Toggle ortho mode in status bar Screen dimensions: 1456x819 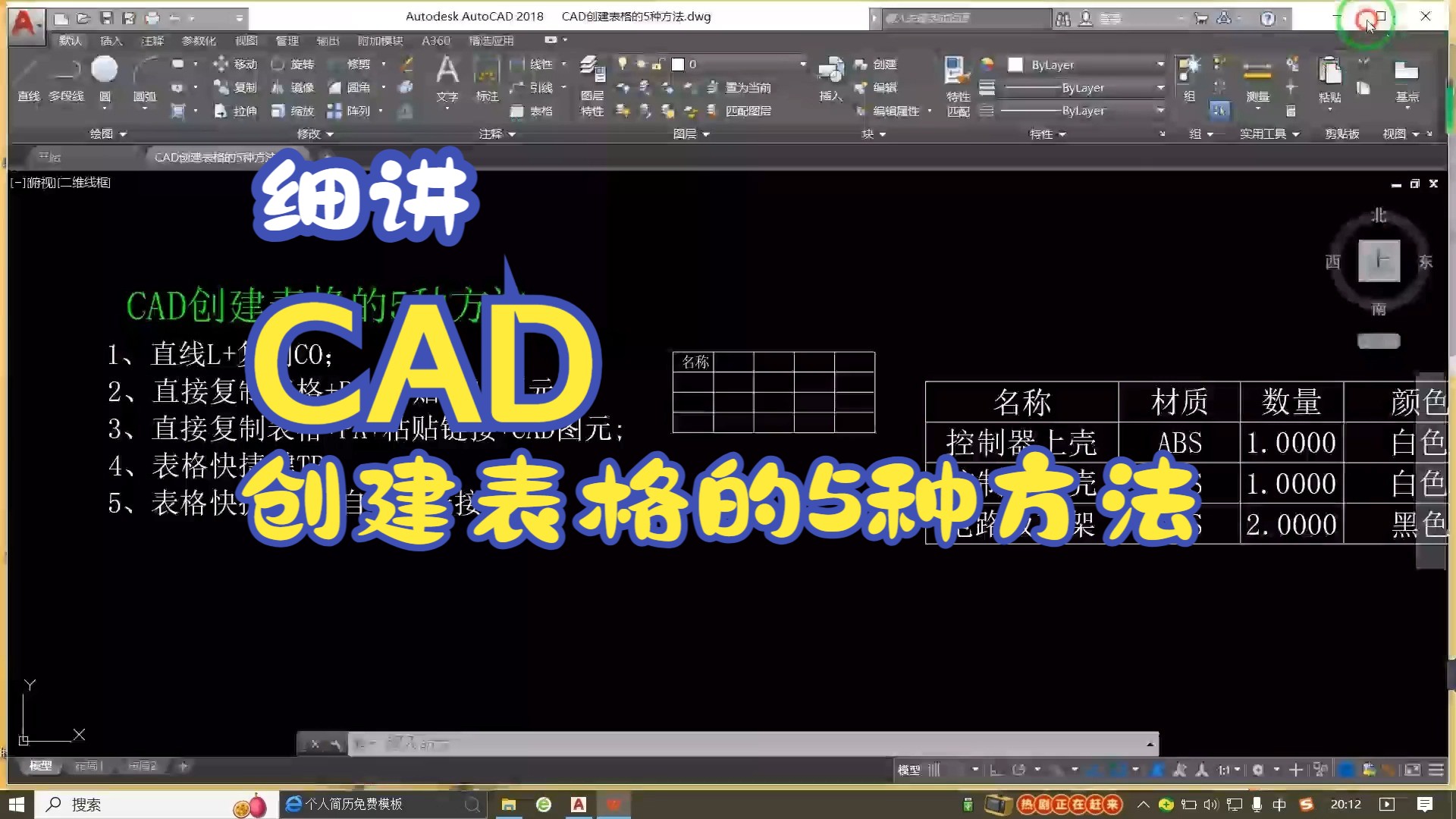pyautogui.click(x=996, y=770)
